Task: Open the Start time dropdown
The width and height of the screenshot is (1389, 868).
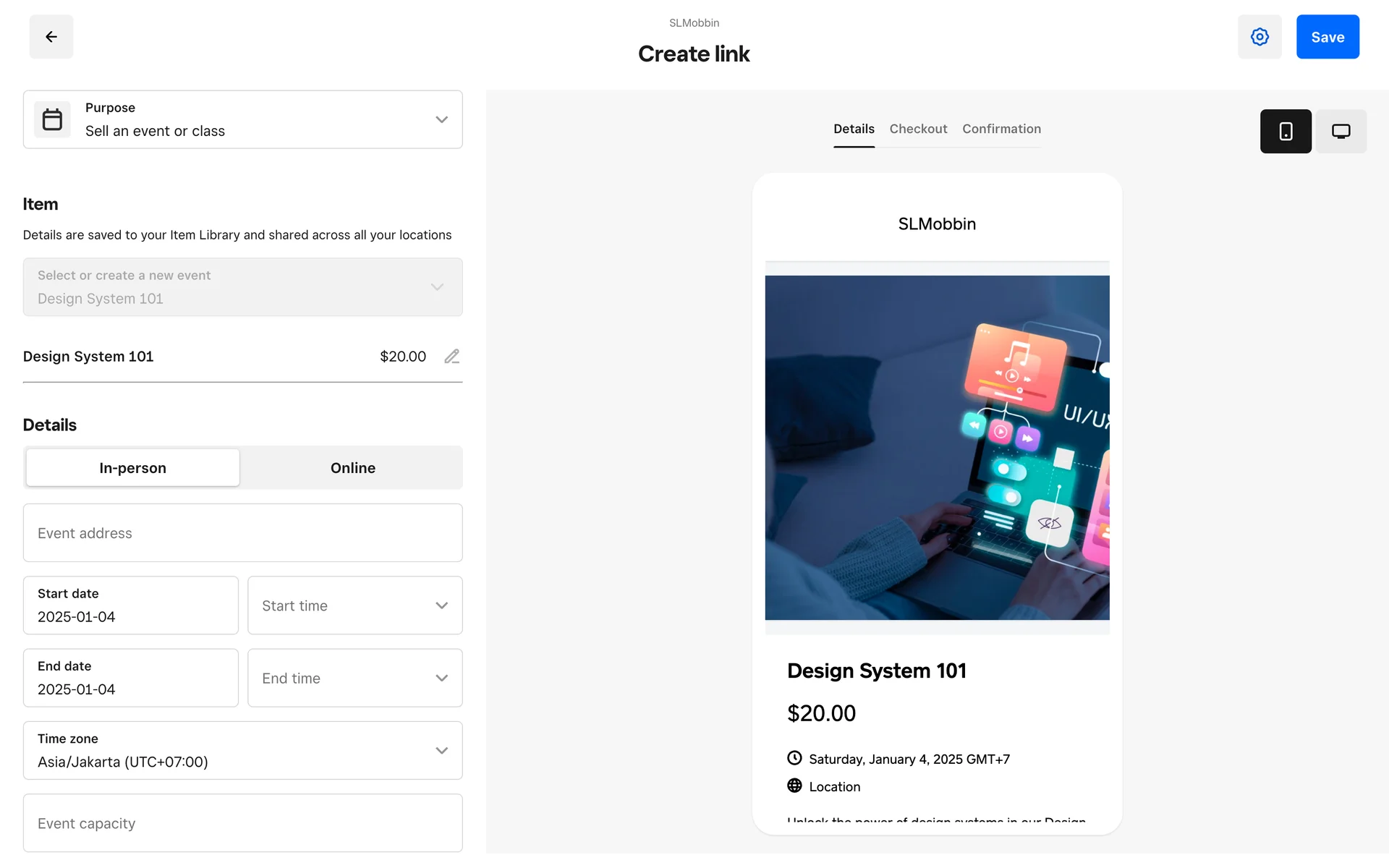Action: 354,605
